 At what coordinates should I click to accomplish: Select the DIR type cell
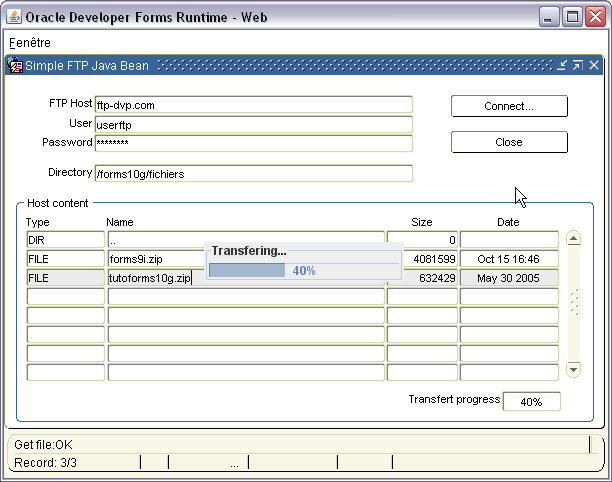point(66,240)
